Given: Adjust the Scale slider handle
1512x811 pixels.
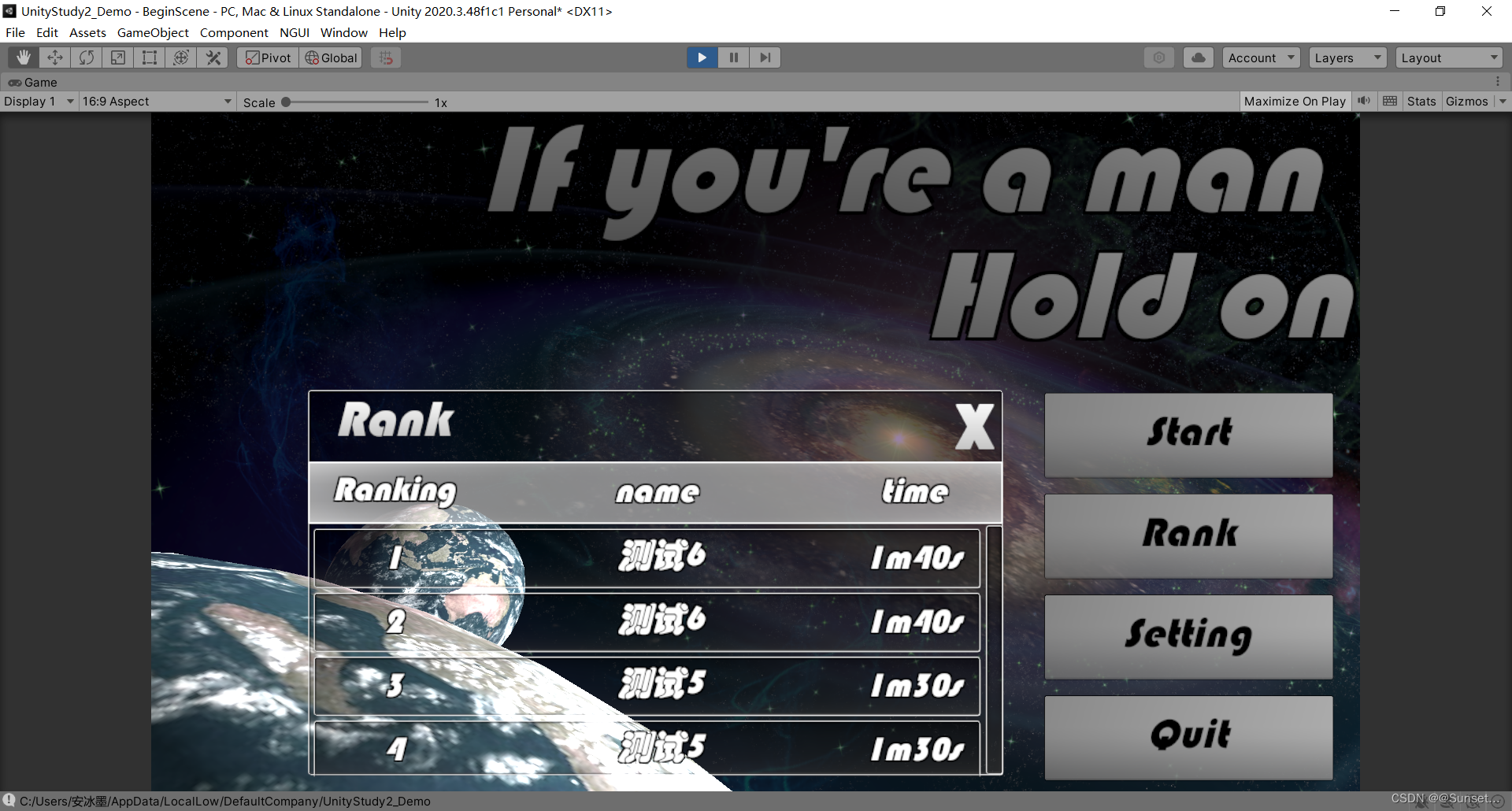Looking at the screenshot, I should point(286,102).
